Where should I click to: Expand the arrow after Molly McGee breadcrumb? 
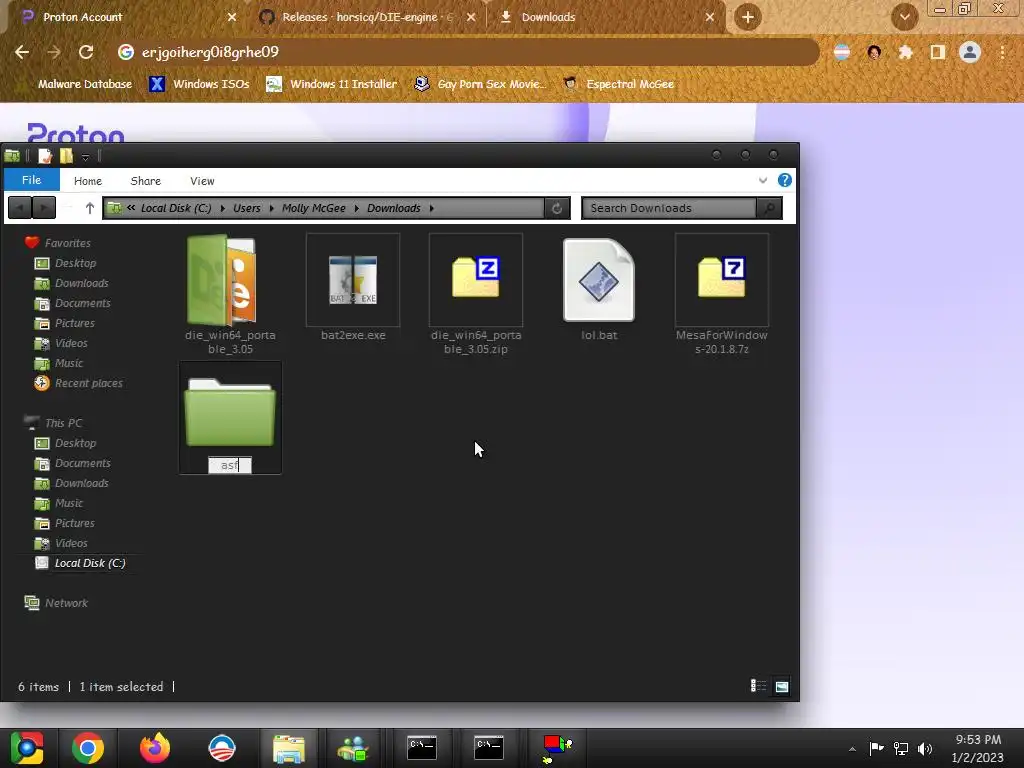click(x=357, y=208)
